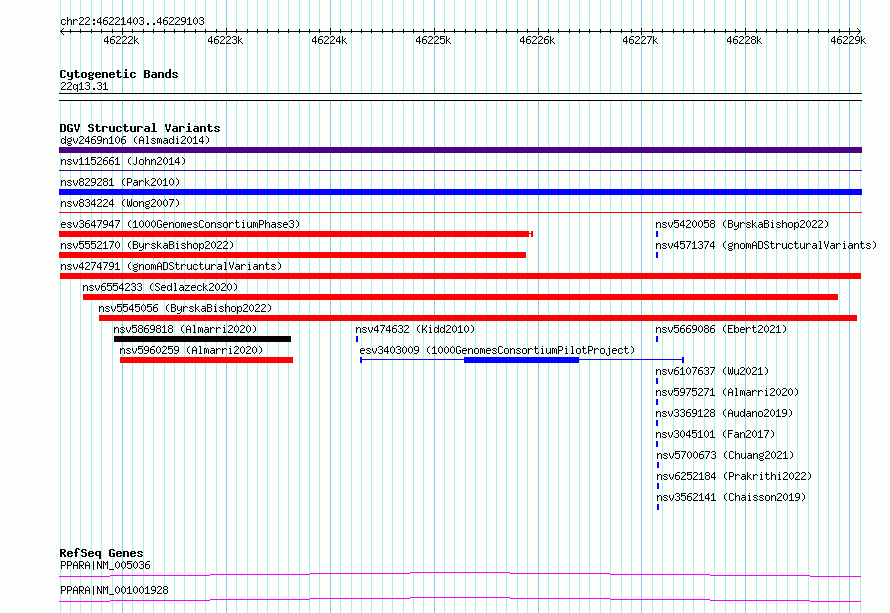Click the 46224k ruler position
Viewport: 890px width, 613px height.
coord(329,40)
